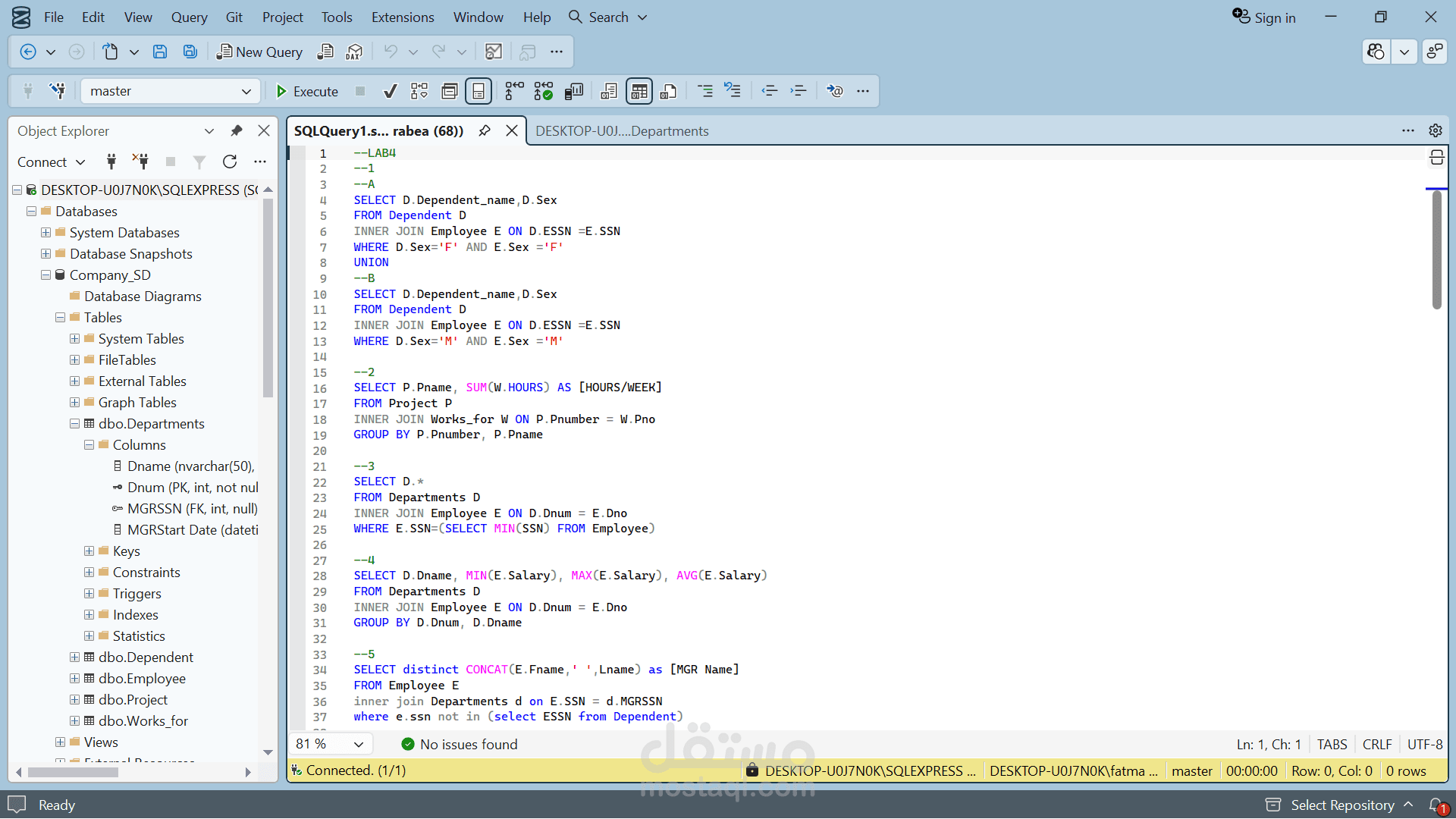
Task: Click the CRLF line ending indicator
Action: 1377,744
